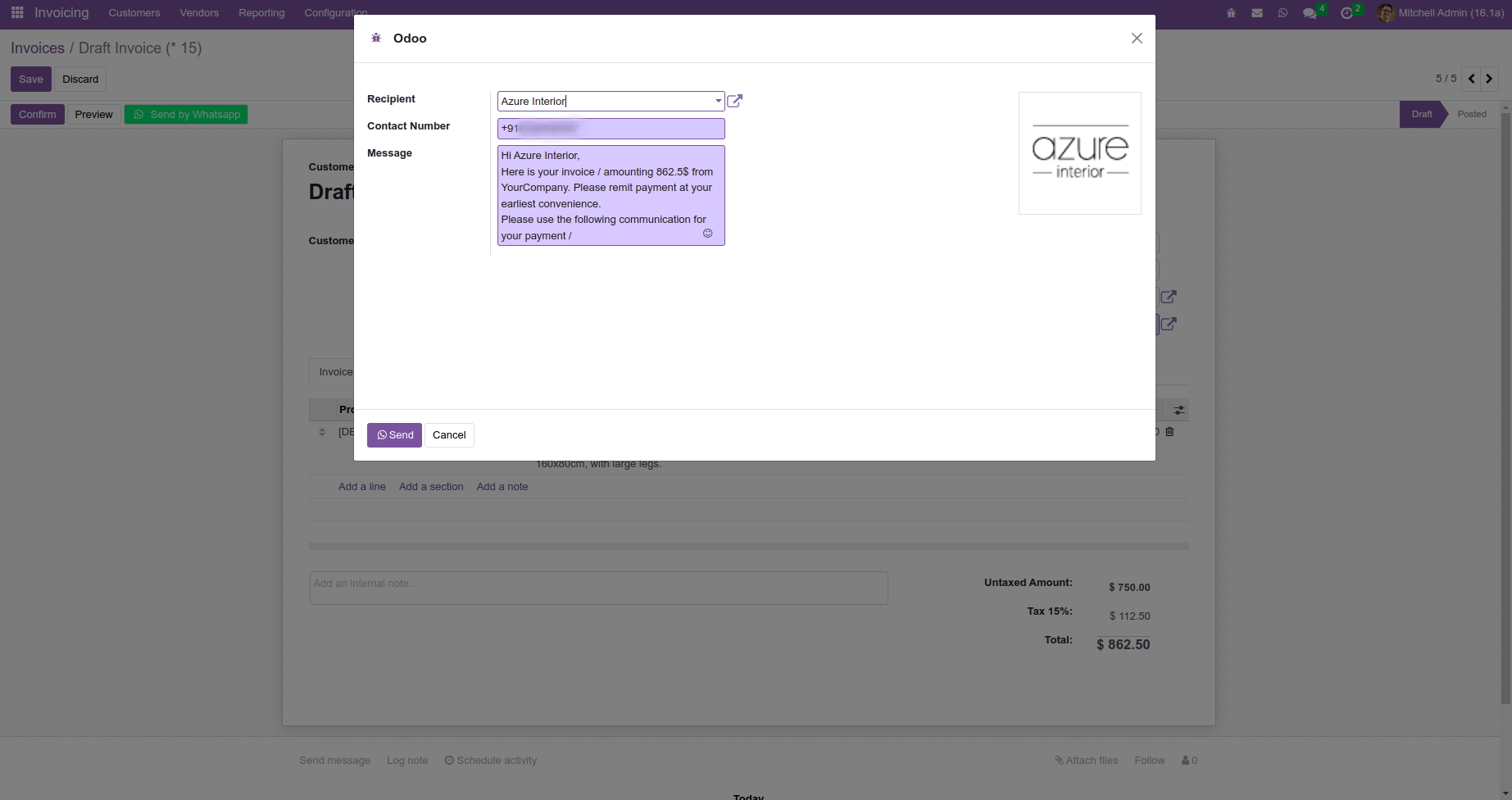Click the Azure Interior logo image

(x=1080, y=153)
